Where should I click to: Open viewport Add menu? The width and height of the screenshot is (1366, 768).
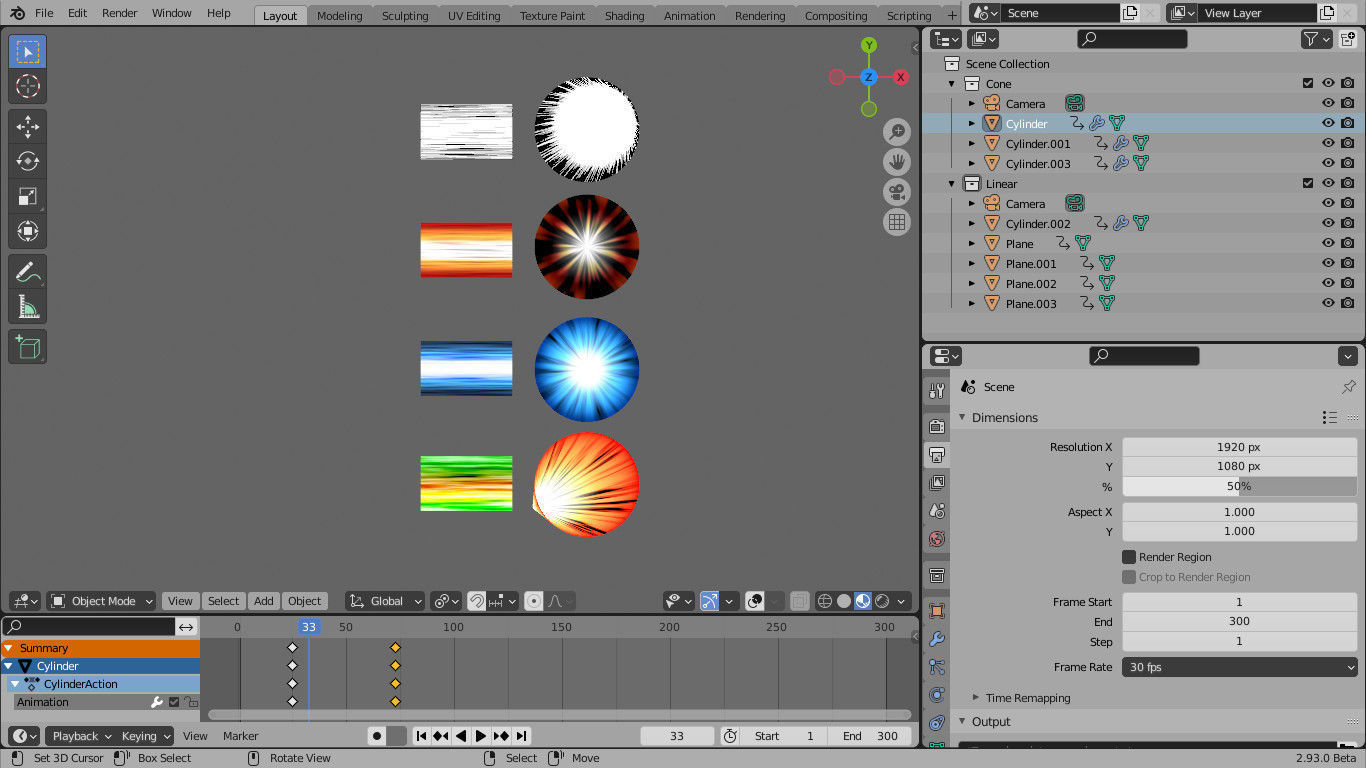263,601
